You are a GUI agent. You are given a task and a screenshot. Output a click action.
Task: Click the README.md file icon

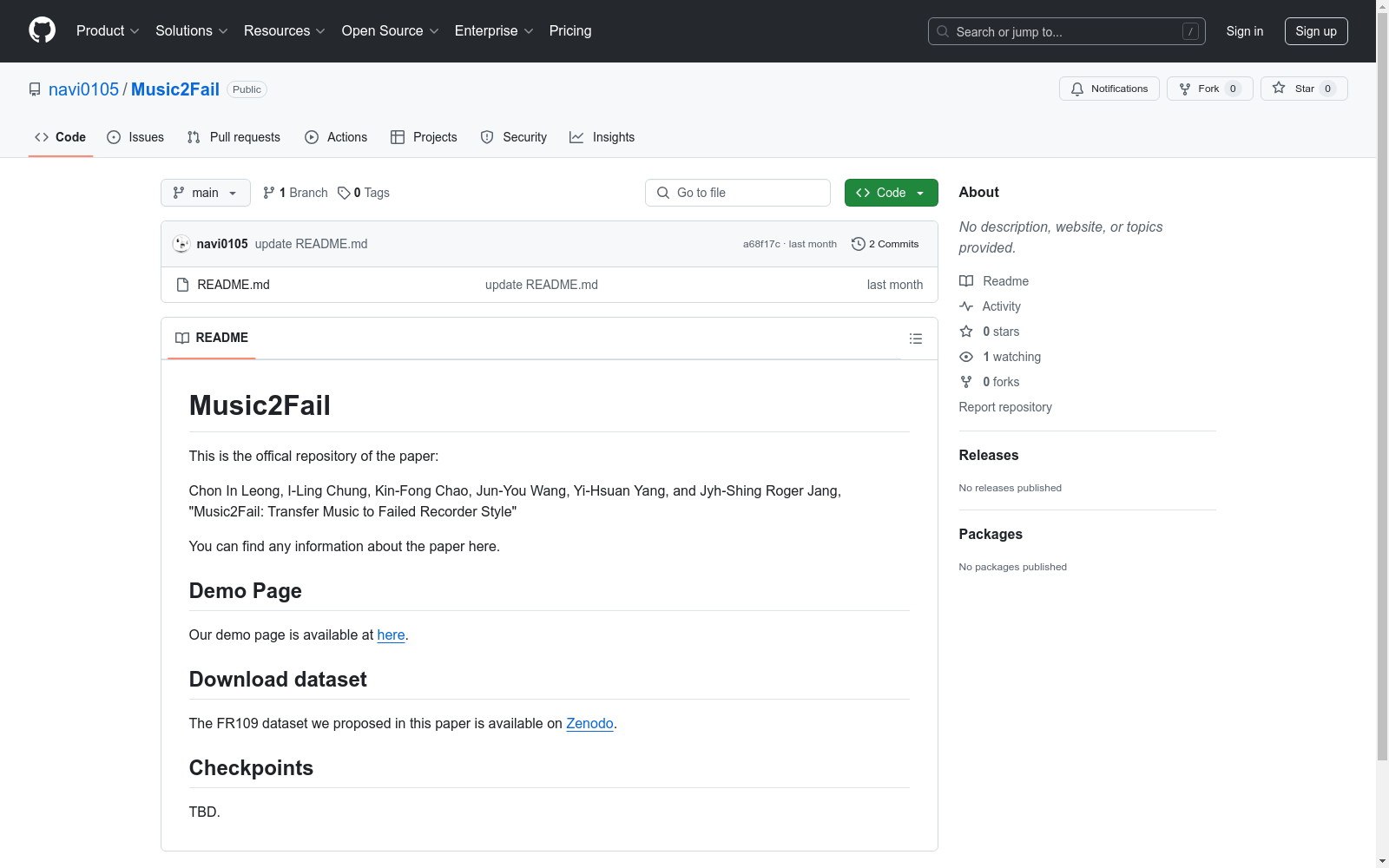(x=182, y=285)
